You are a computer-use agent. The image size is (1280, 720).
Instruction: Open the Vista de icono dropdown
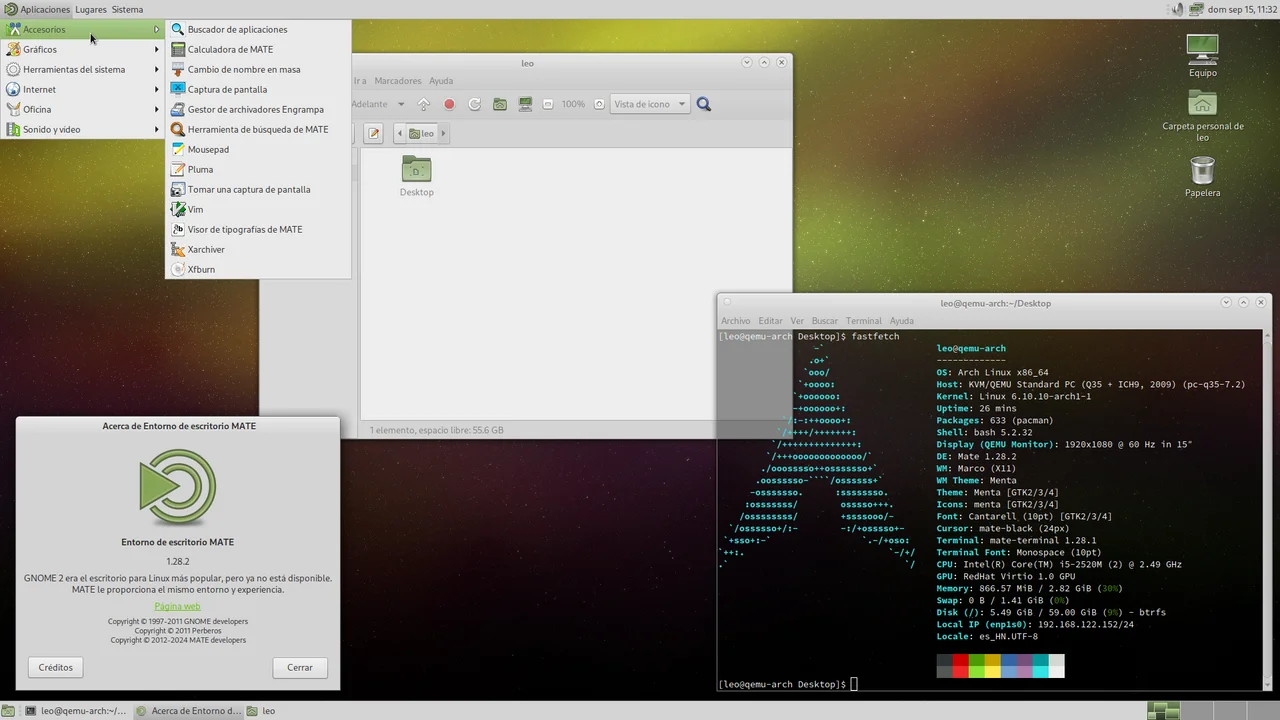650,104
